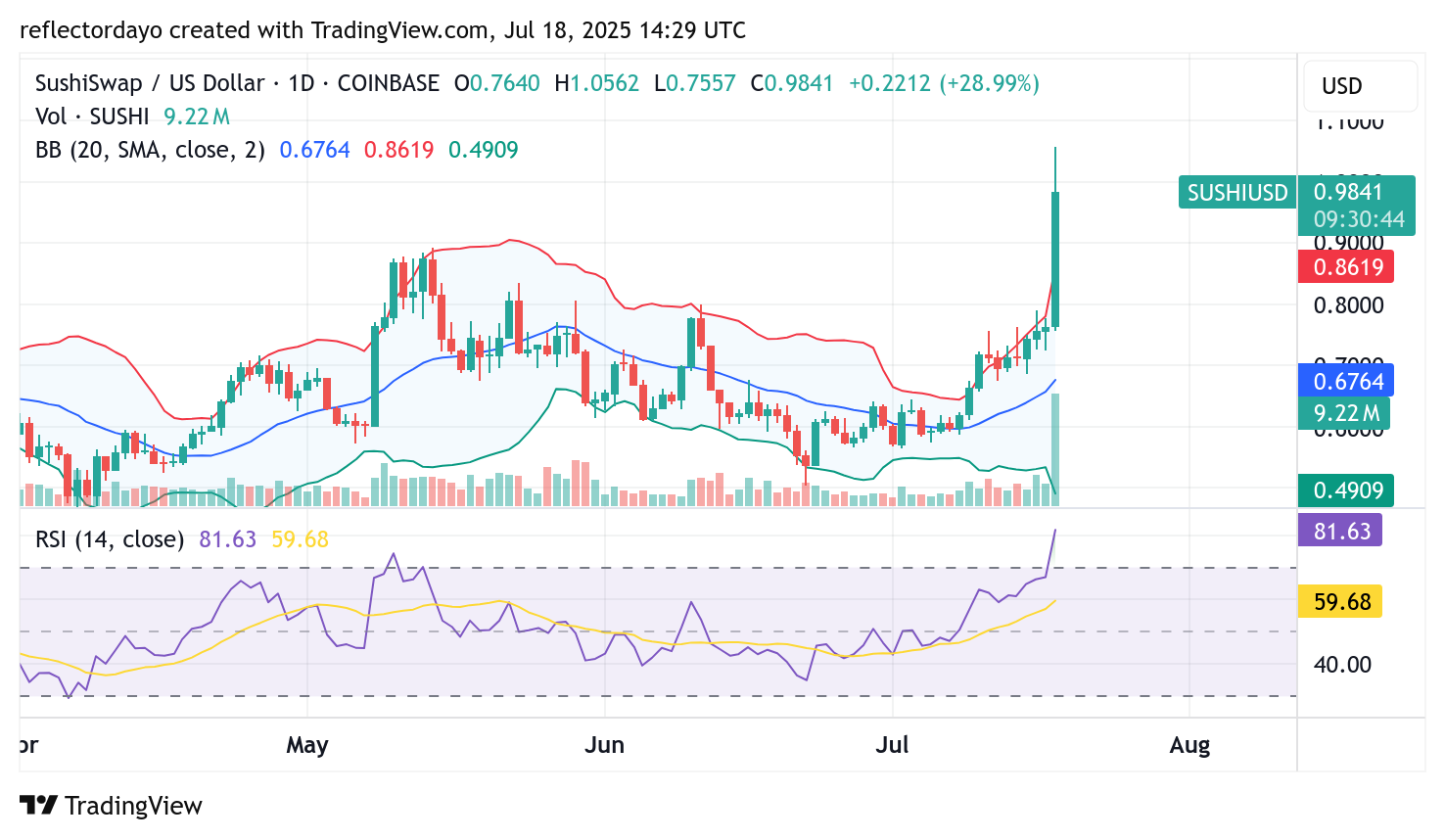Click the TradingView logo icon
Image resolution: width=1445 pixels, height=840 pixels.
[38, 805]
